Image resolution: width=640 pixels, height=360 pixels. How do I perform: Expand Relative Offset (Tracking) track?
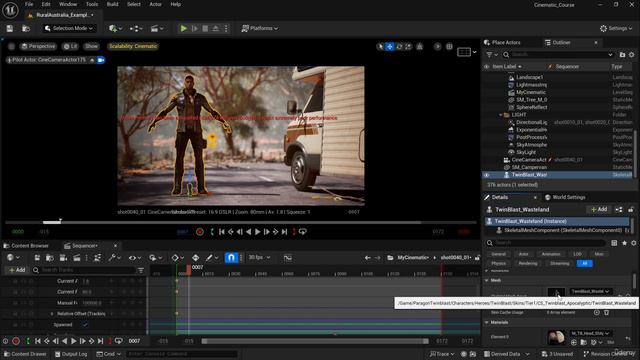(x=52, y=313)
